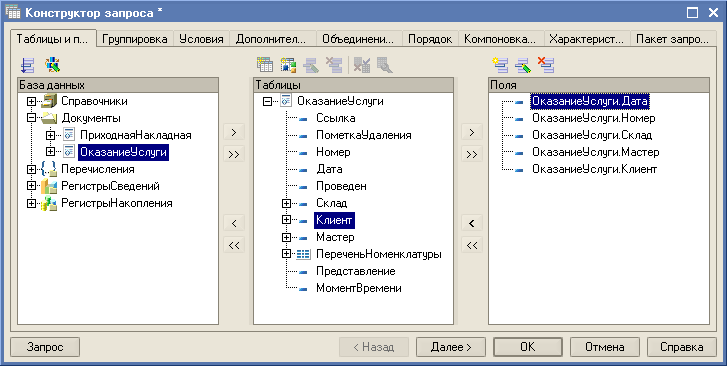Click the second toolbar icon above the База данных panel

53,65
